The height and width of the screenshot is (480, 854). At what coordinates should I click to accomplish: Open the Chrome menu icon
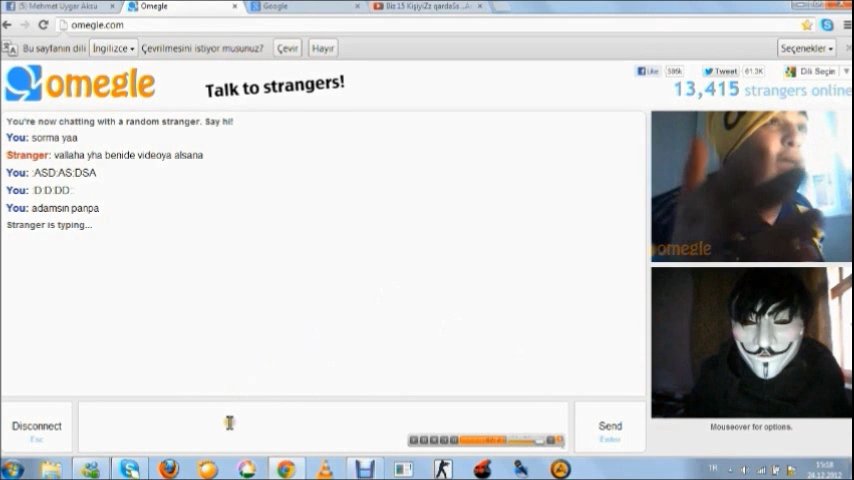coord(848,25)
